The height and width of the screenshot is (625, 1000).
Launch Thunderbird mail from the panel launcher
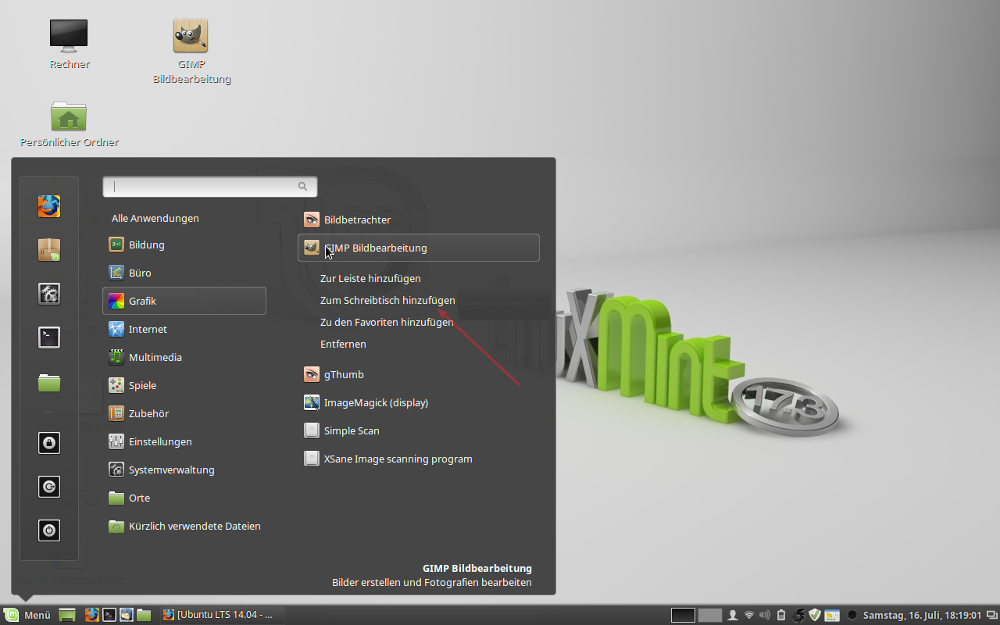click(x=126, y=615)
